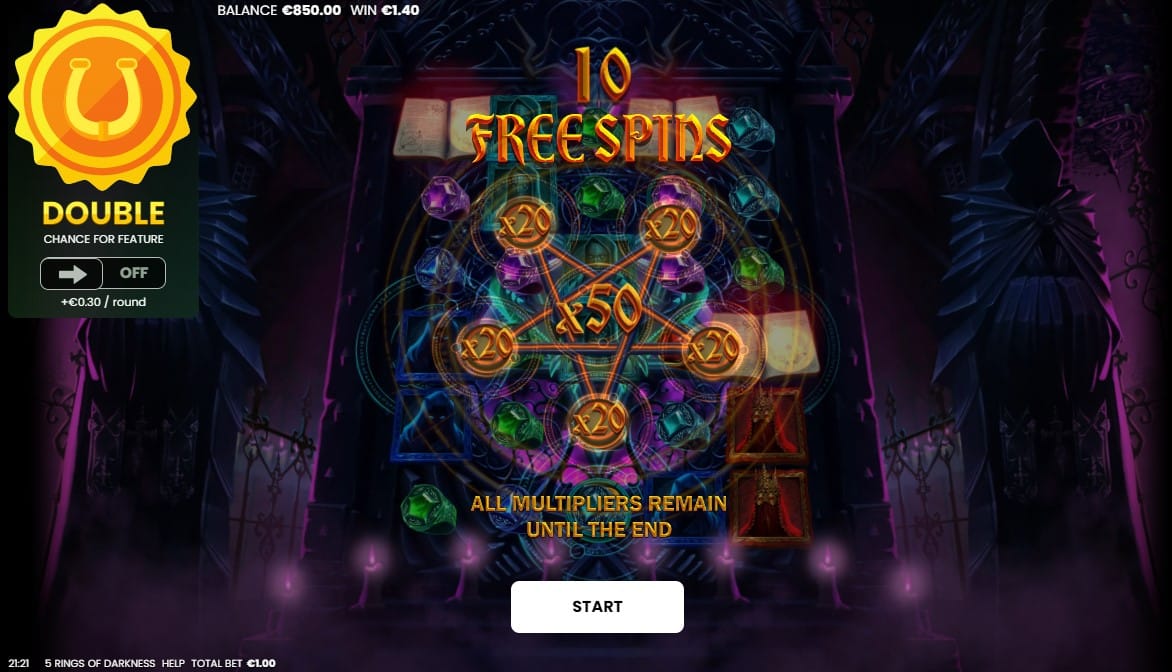The width and height of the screenshot is (1172, 672).
Task: Click the clock time in status bar
Action: pyautogui.click(x=19, y=663)
